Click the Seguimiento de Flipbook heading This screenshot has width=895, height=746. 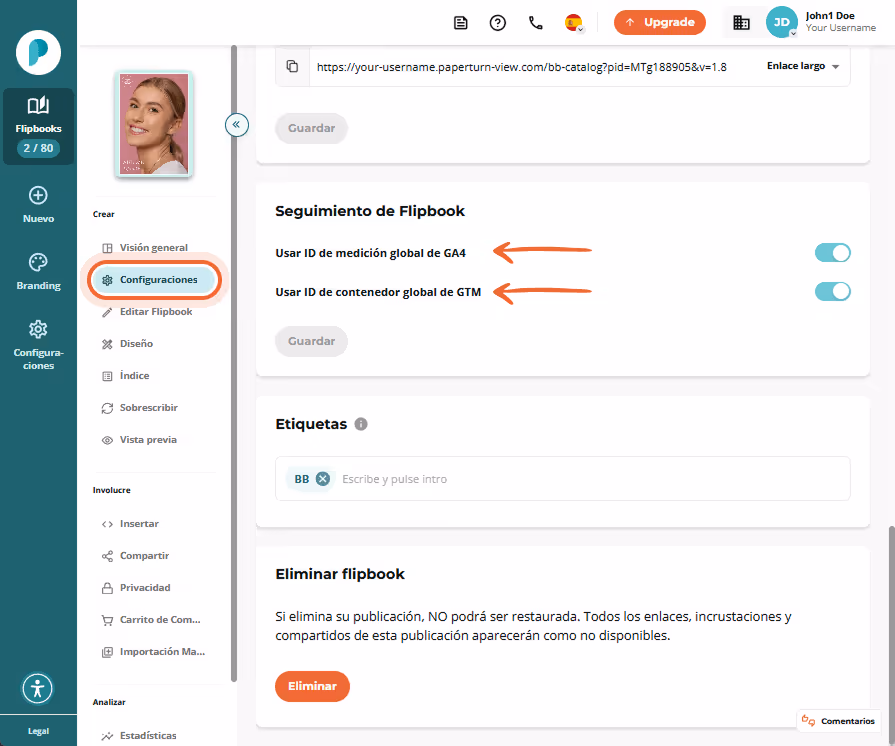[x=370, y=211]
